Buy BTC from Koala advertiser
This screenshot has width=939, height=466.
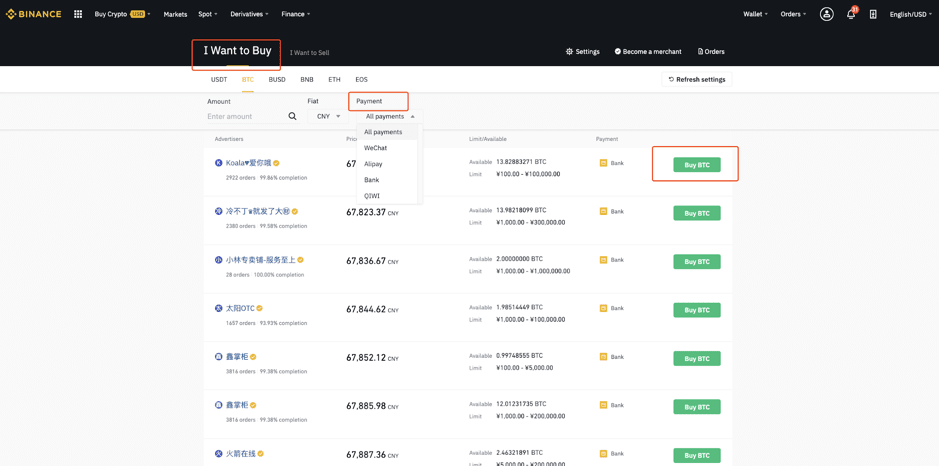[696, 165]
